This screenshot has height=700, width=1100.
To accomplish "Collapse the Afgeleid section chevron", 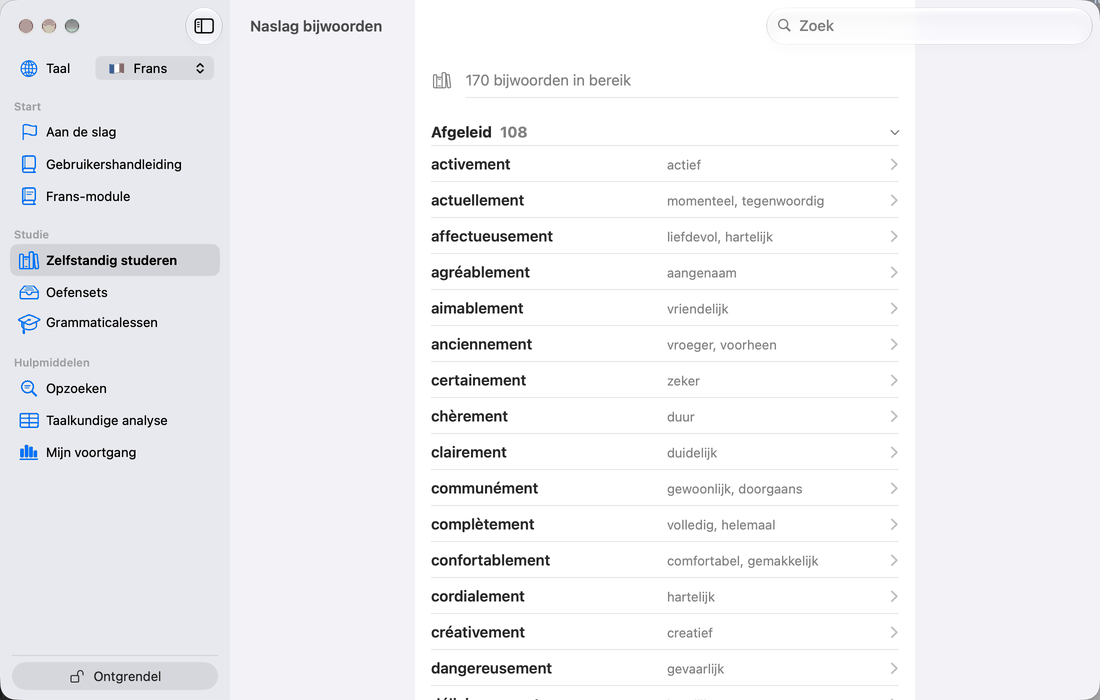I will click(894, 133).
